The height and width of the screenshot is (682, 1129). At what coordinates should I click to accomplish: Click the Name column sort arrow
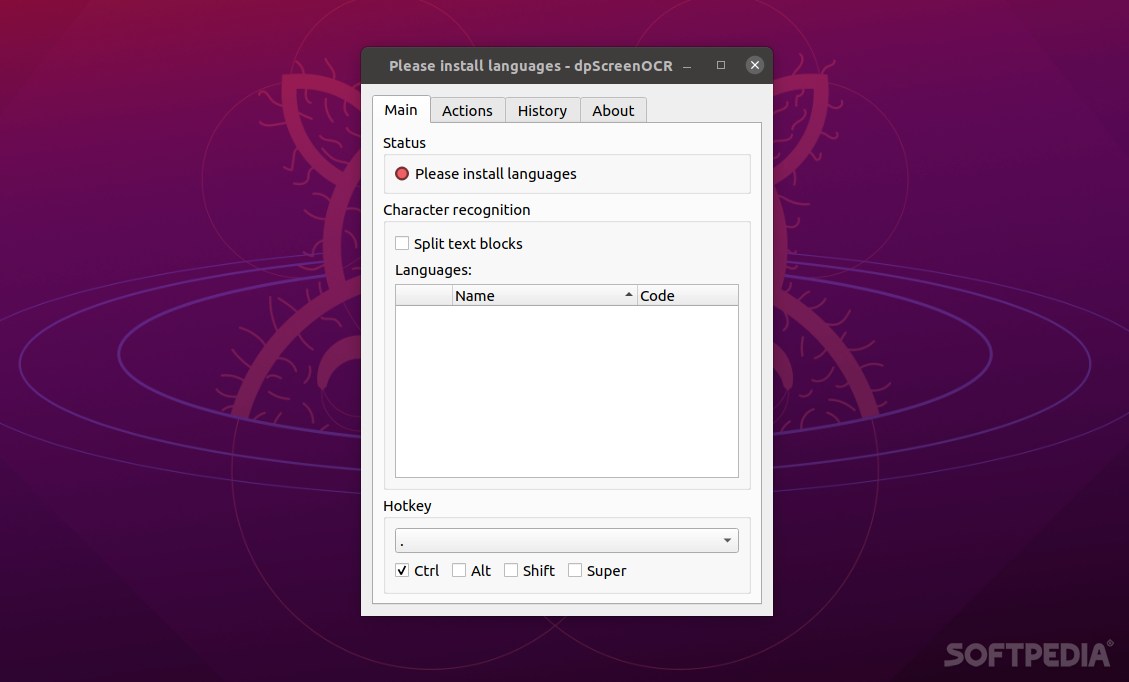tap(628, 295)
